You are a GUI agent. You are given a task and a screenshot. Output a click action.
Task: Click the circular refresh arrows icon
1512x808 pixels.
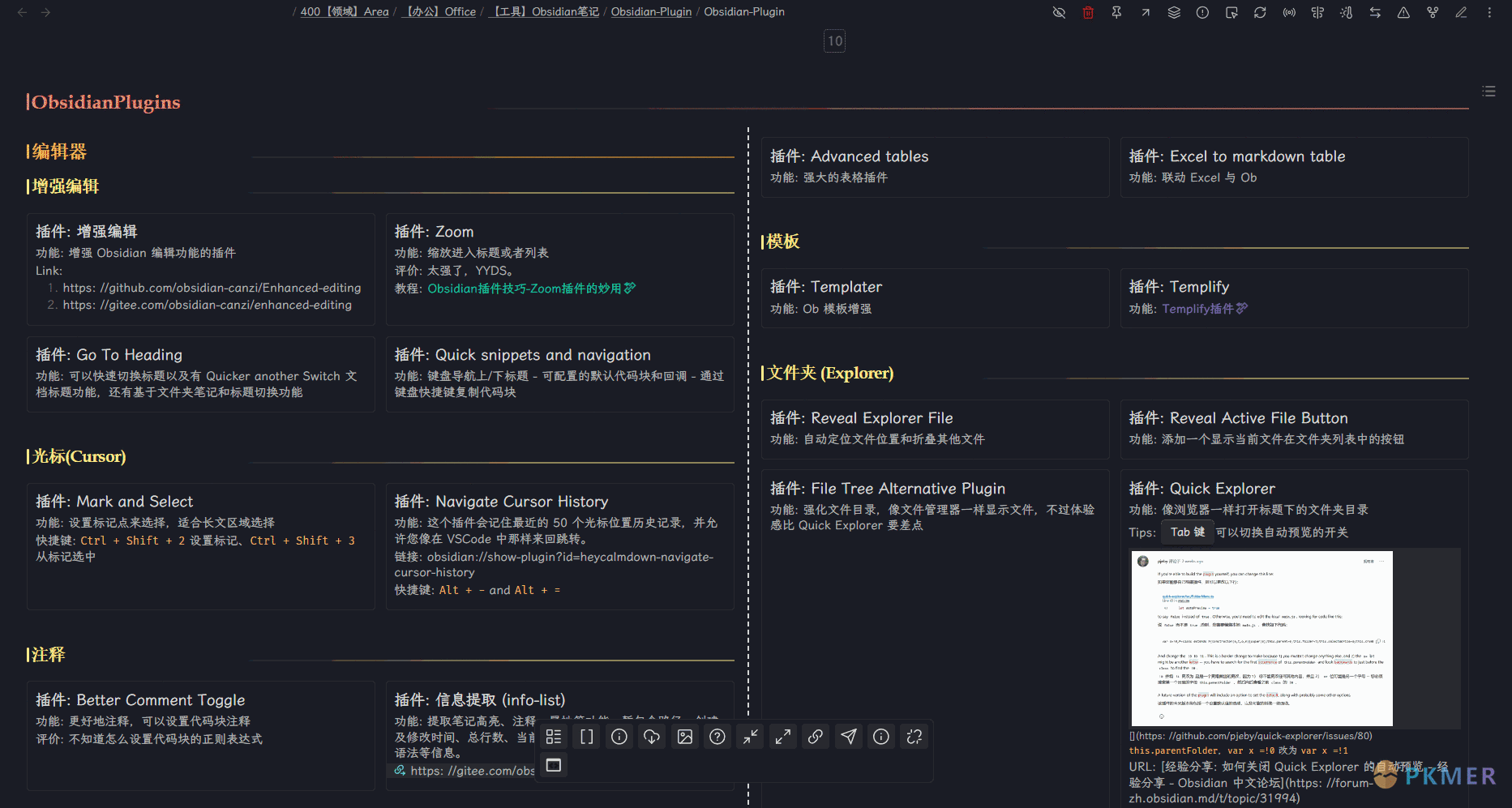(x=1260, y=12)
